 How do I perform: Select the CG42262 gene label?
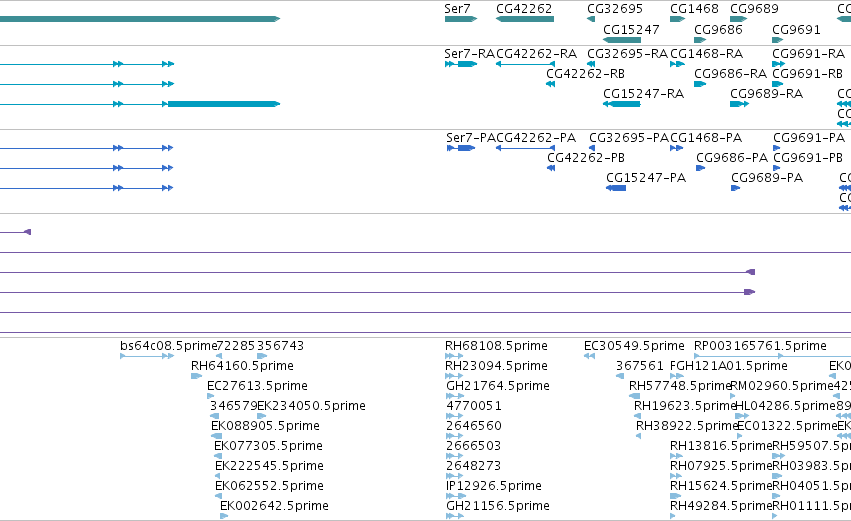(524, 9)
